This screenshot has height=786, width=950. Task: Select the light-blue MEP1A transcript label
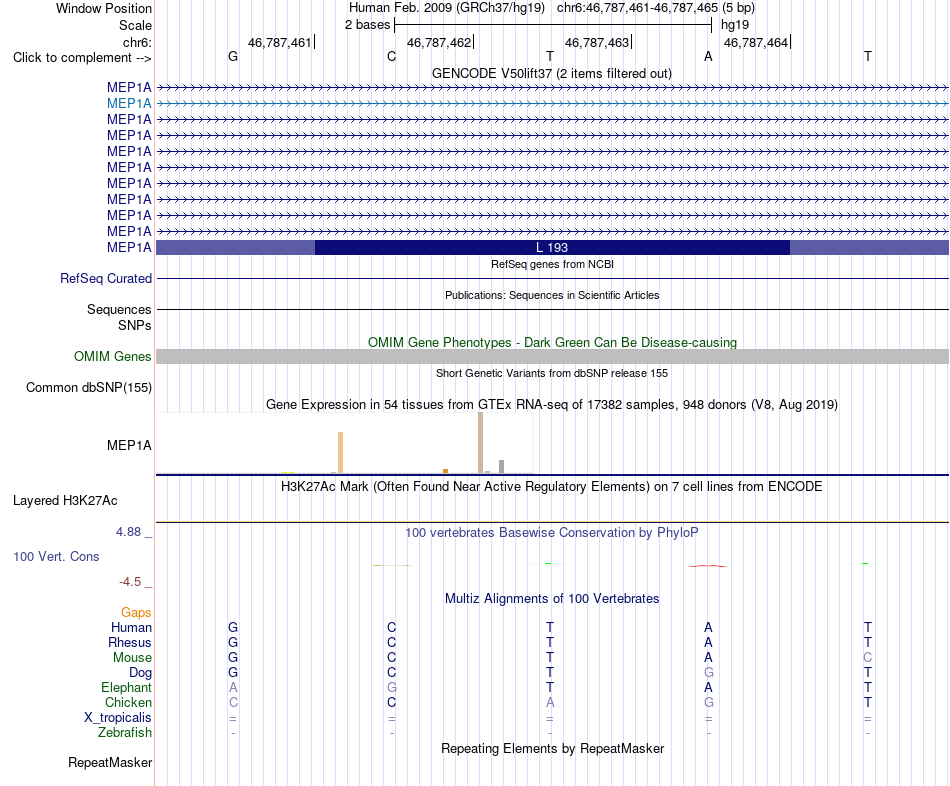(129, 104)
